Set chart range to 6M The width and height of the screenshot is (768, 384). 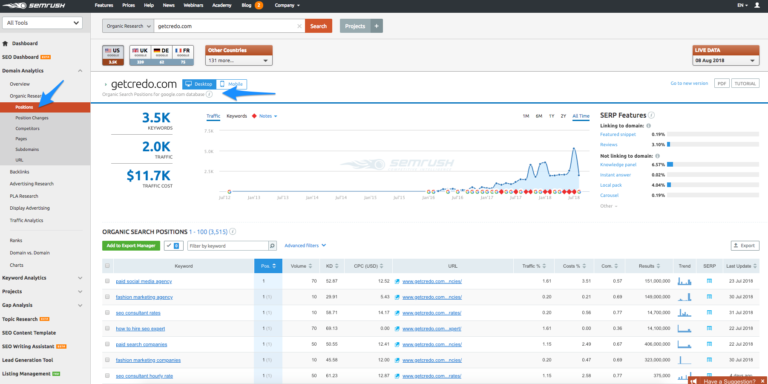(x=539, y=116)
